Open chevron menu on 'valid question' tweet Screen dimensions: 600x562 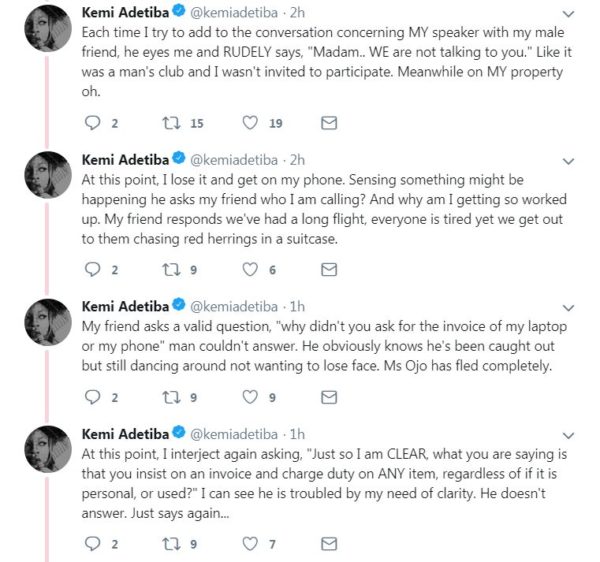tap(569, 308)
